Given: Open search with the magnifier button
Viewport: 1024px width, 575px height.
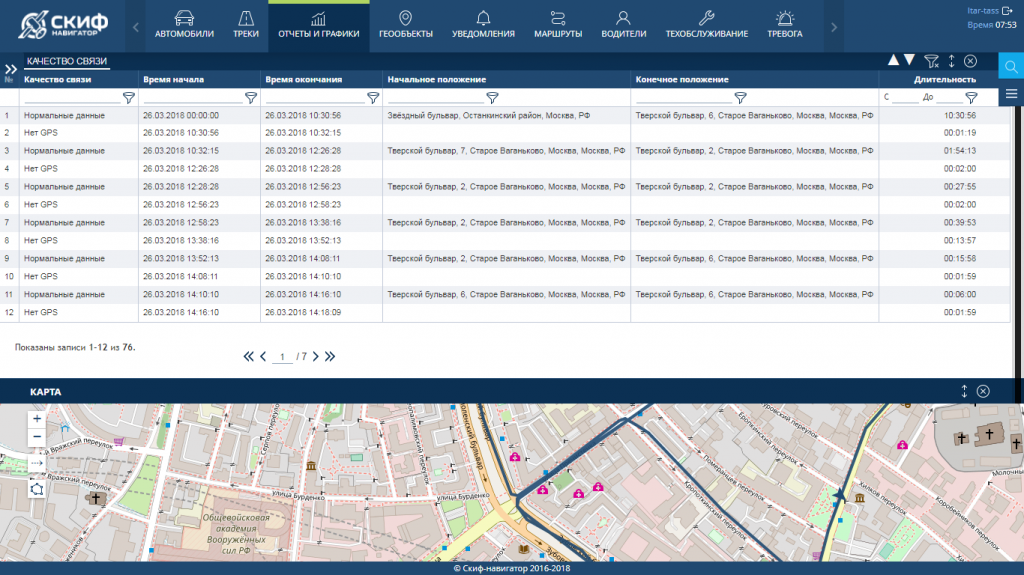Looking at the screenshot, I should click(1011, 67).
